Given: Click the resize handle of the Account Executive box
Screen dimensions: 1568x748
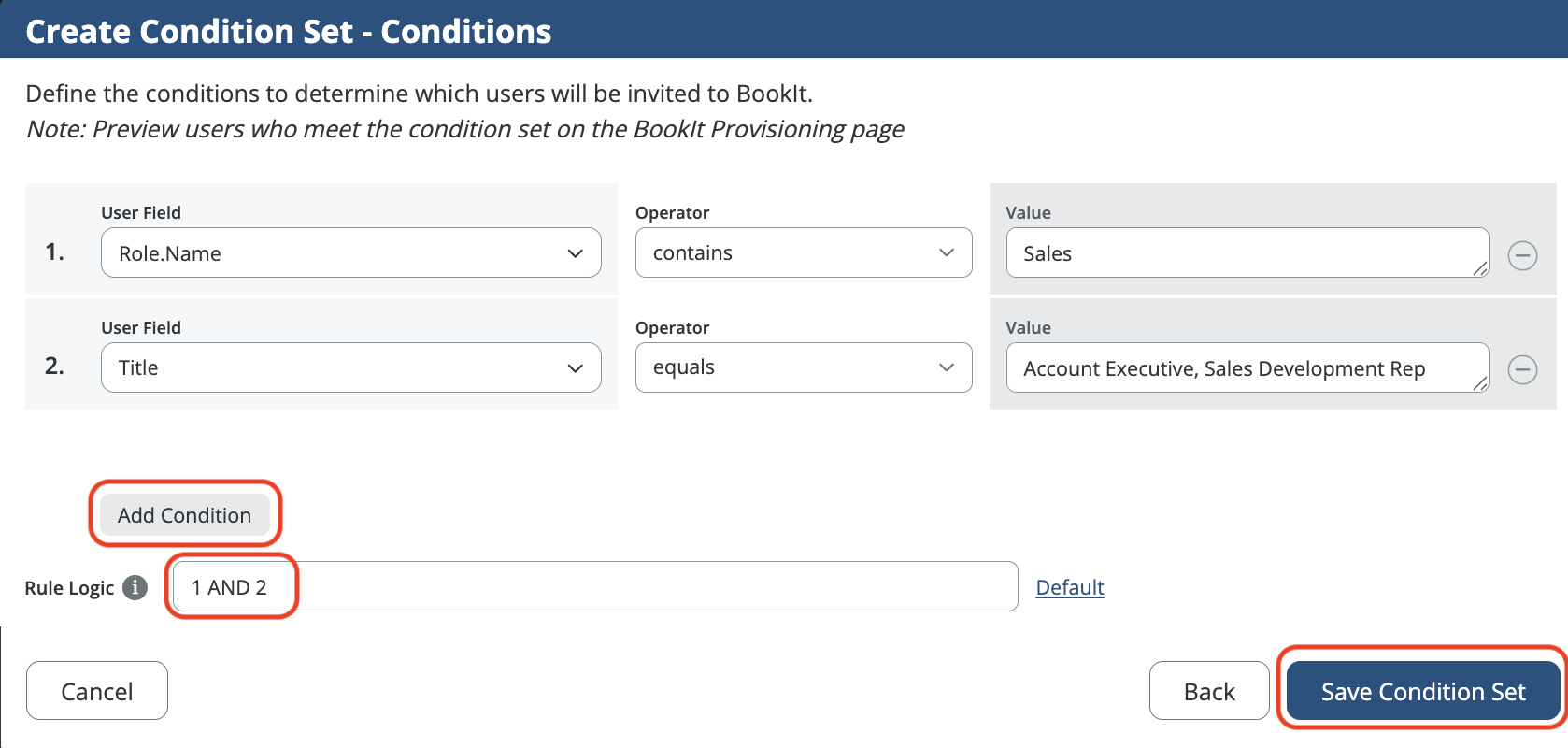Looking at the screenshot, I should click(1480, 383).
